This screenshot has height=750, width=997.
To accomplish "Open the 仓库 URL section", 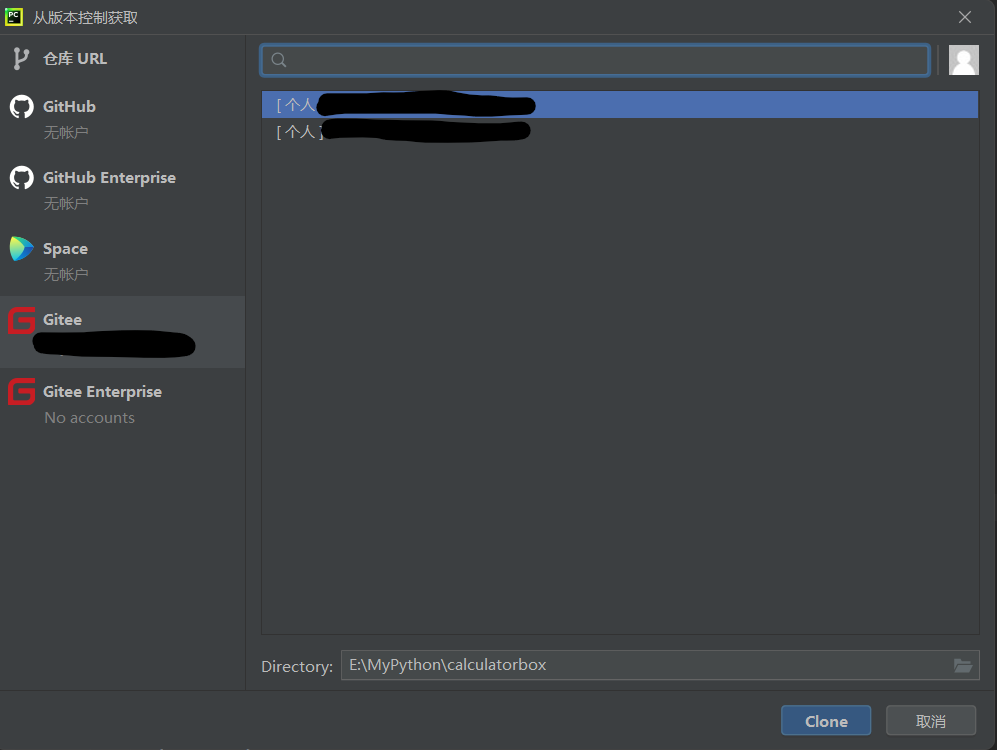I will [122, 58].
